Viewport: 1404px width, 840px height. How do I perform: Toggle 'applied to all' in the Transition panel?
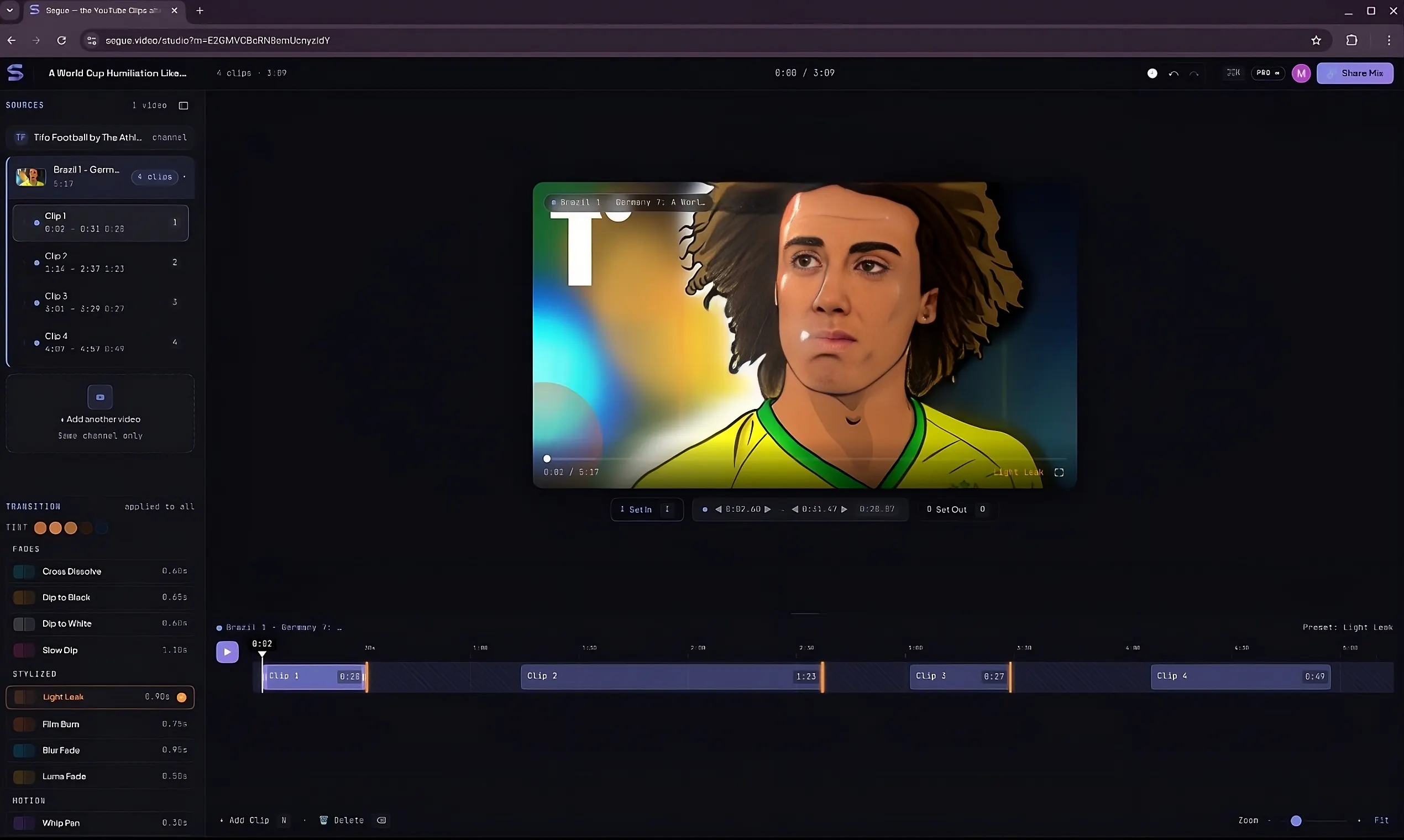[x=160, y=507]
